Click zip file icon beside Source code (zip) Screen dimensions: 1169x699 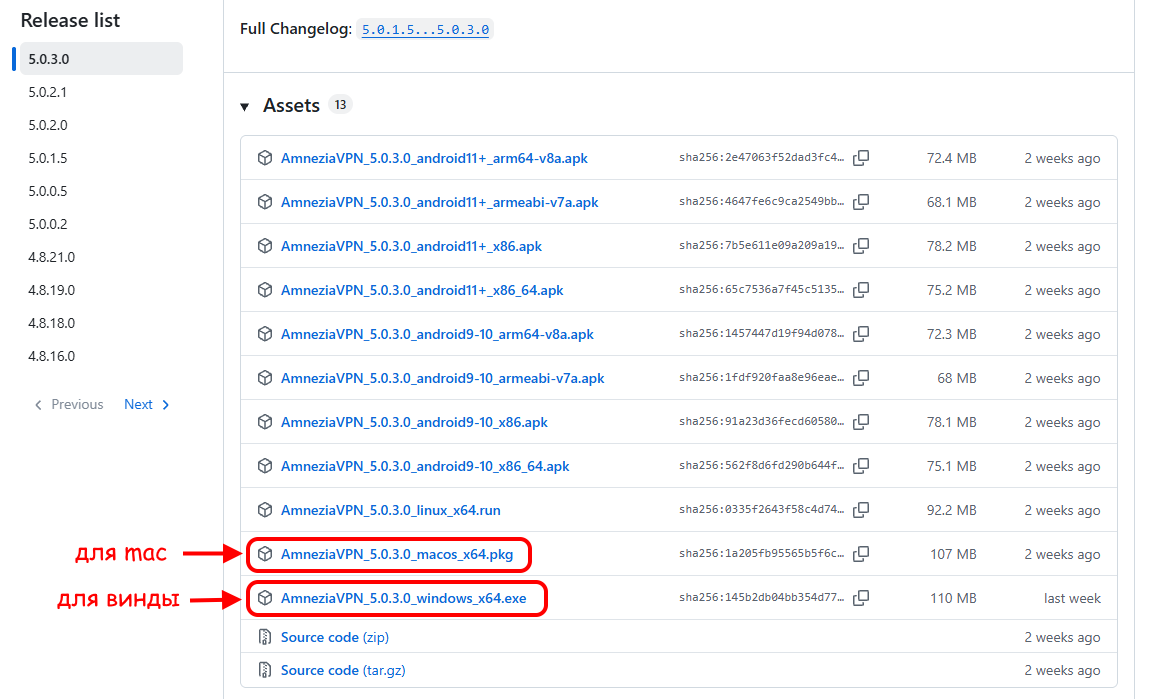(265, 637)
